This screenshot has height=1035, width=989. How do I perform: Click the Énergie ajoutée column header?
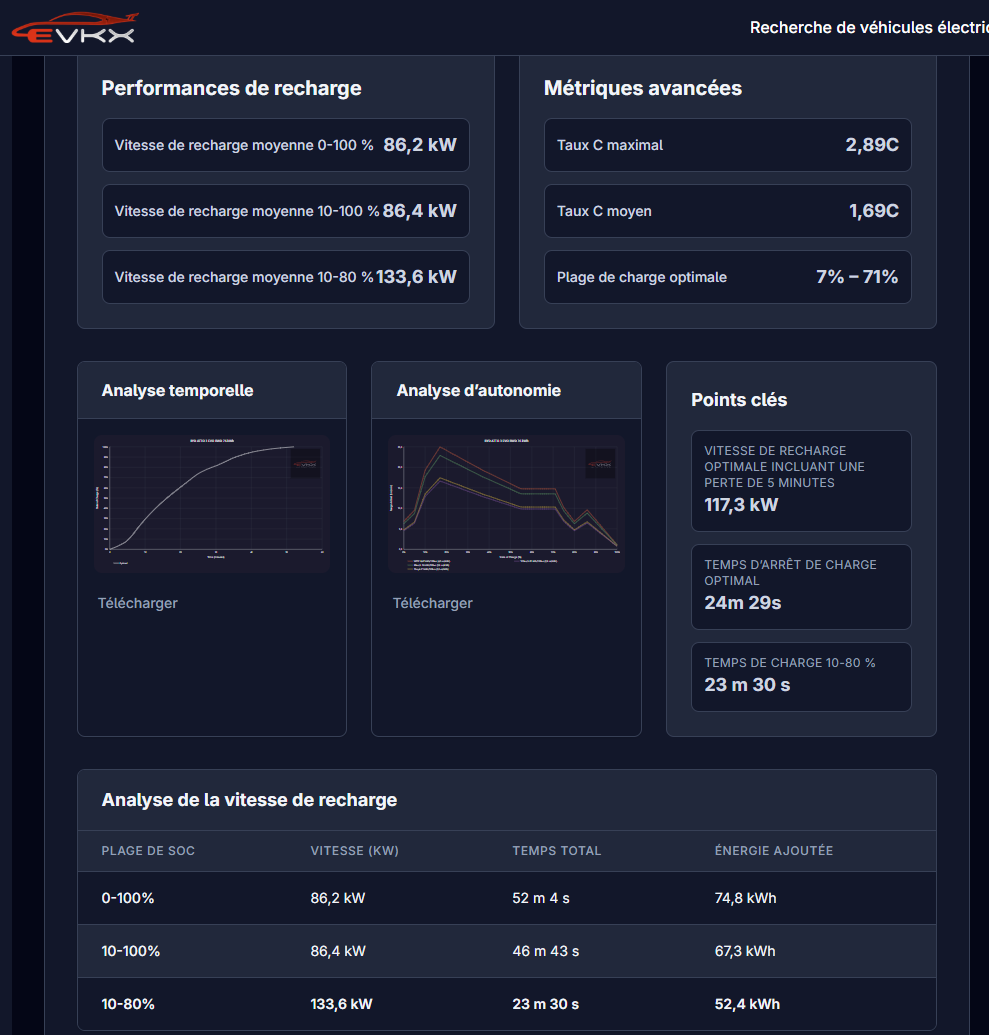[x=773, y=851]
